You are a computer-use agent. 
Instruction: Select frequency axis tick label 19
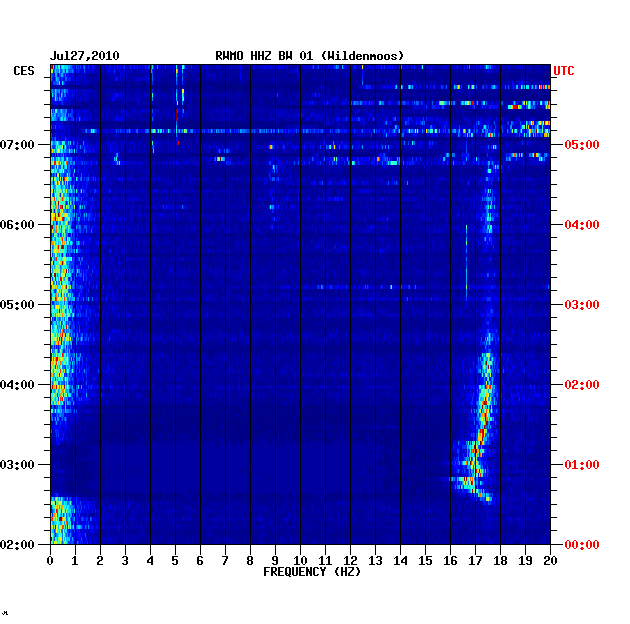pos(525,561)
